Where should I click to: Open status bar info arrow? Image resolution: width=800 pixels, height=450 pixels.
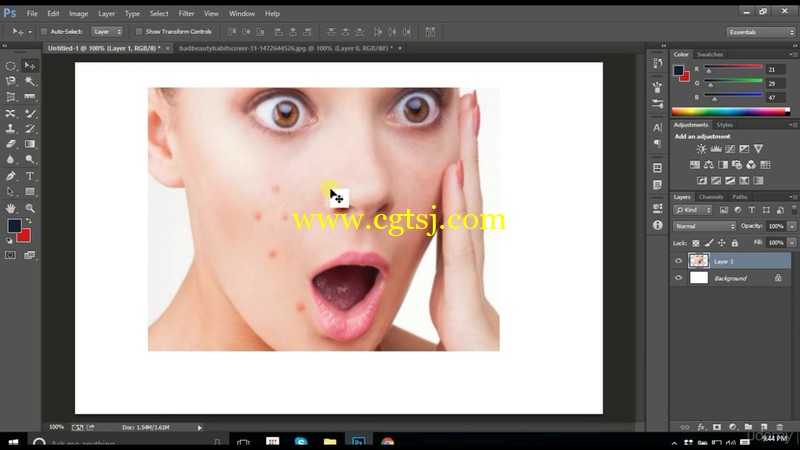coord(199,428)
